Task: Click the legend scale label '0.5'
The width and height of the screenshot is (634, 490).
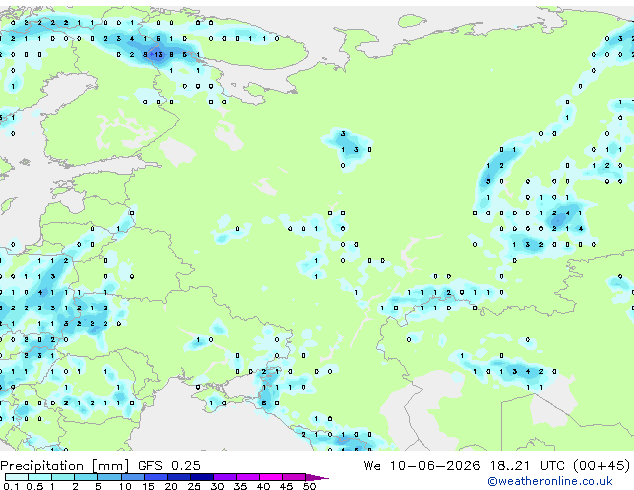Action: 35,486
